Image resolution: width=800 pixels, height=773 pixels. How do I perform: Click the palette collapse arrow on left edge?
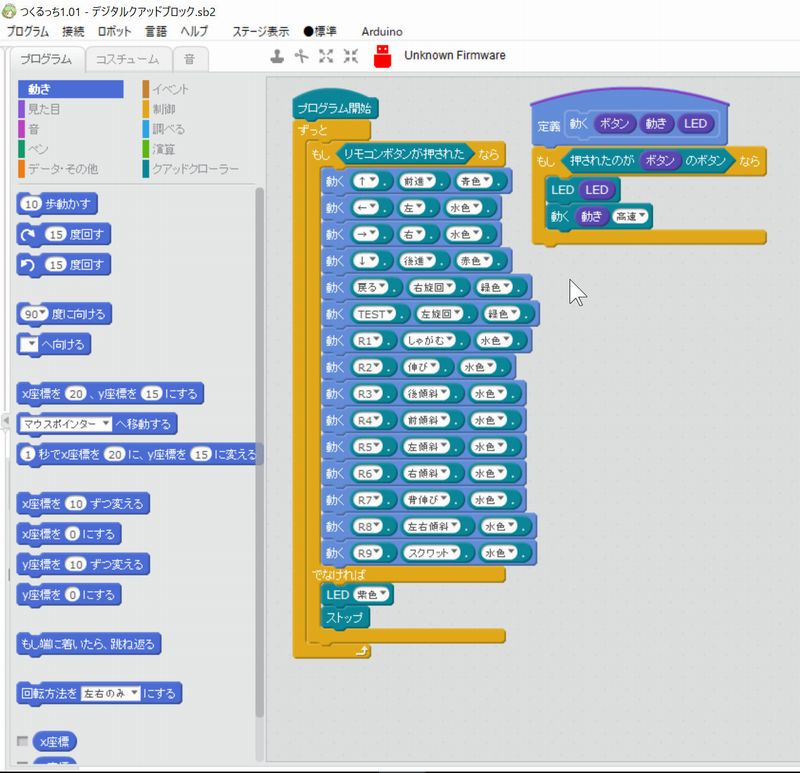pyautogui.click(x=5, y=420)
